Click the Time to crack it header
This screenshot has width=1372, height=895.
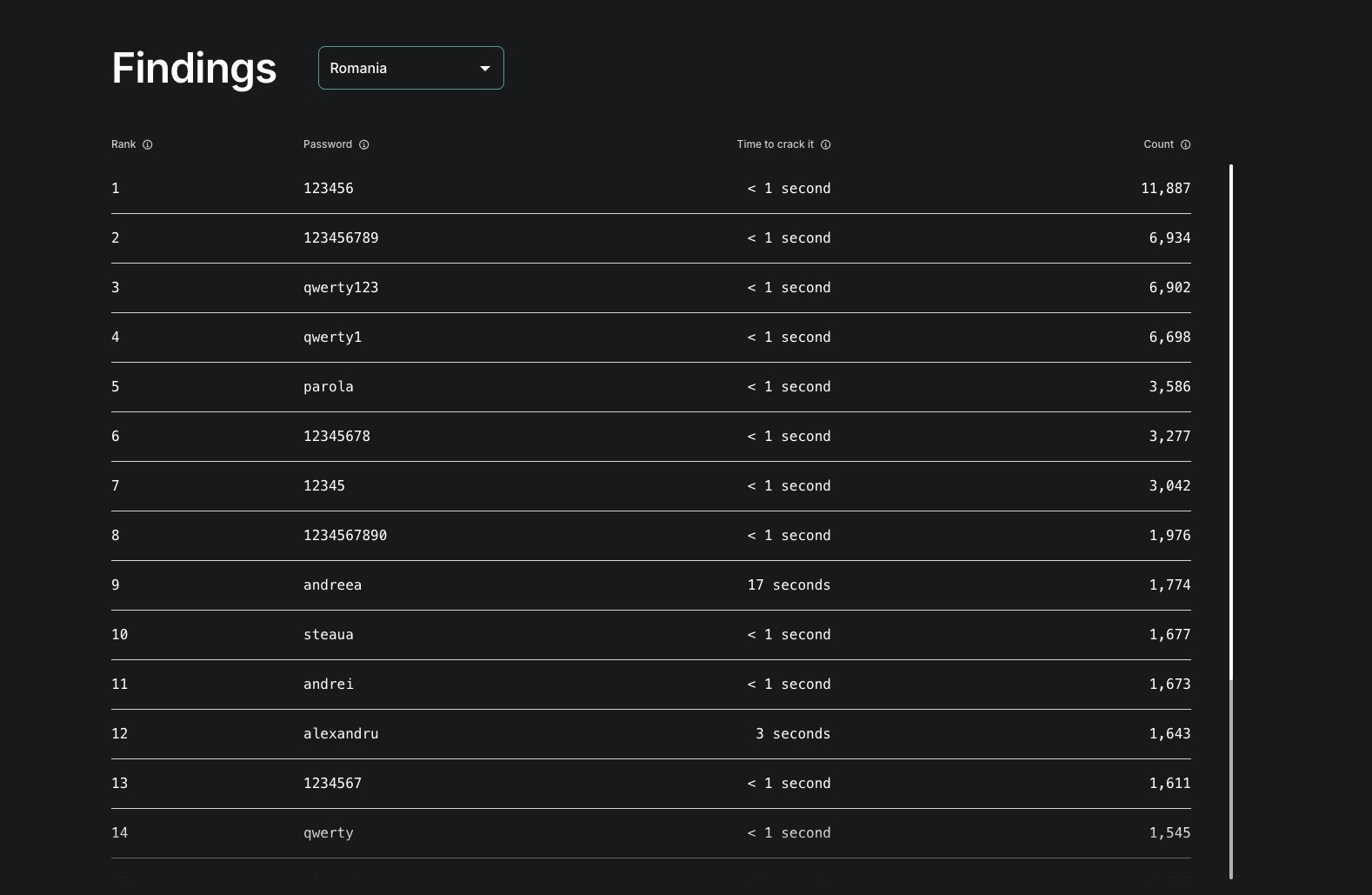[x=775, y=144]
